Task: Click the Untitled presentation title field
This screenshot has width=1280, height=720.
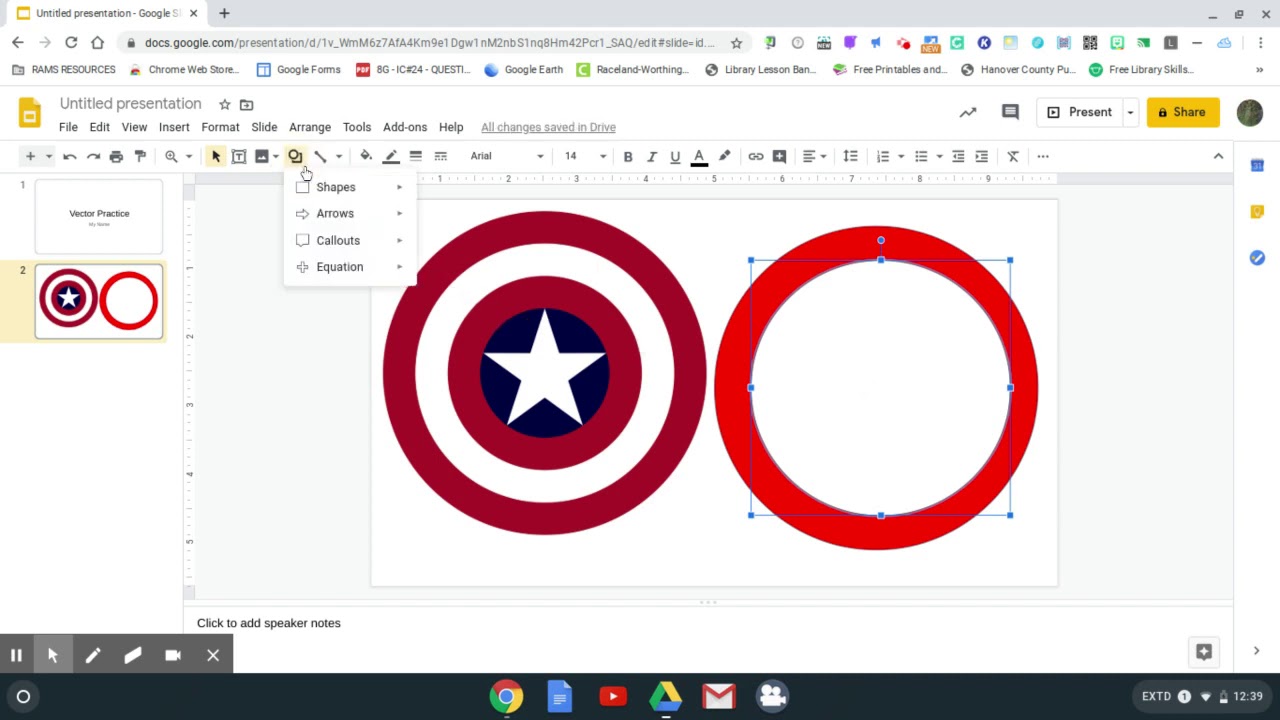Action: coord(130,104)
